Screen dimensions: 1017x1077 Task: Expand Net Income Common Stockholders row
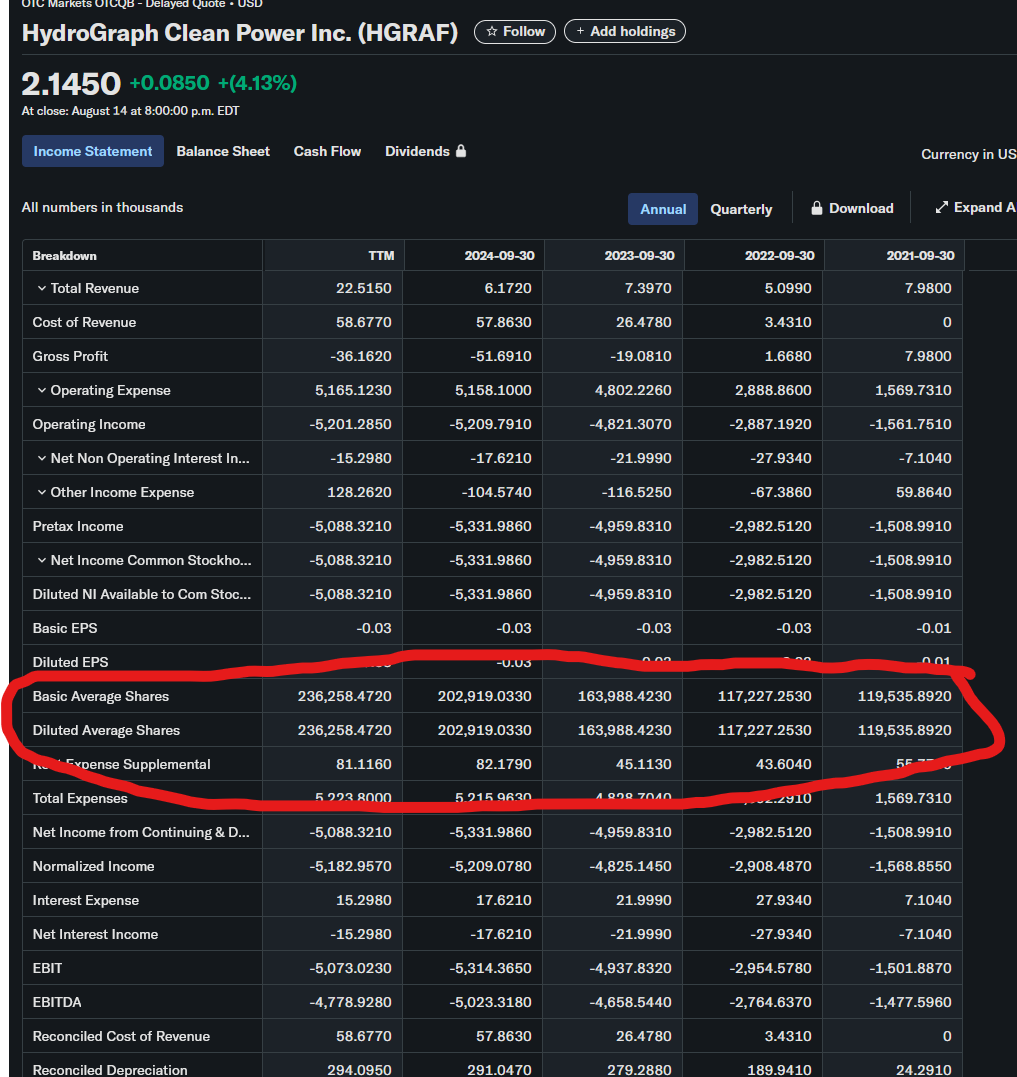click(x=42, y=560)
